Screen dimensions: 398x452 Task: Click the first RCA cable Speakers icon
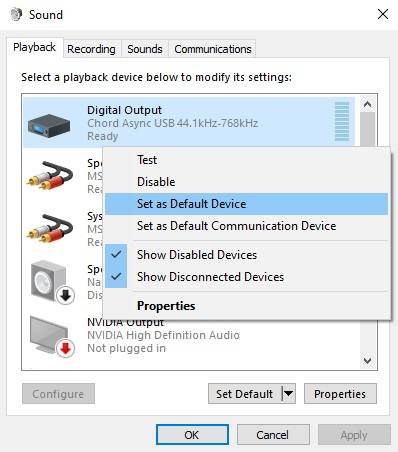(x=50, y=175)
